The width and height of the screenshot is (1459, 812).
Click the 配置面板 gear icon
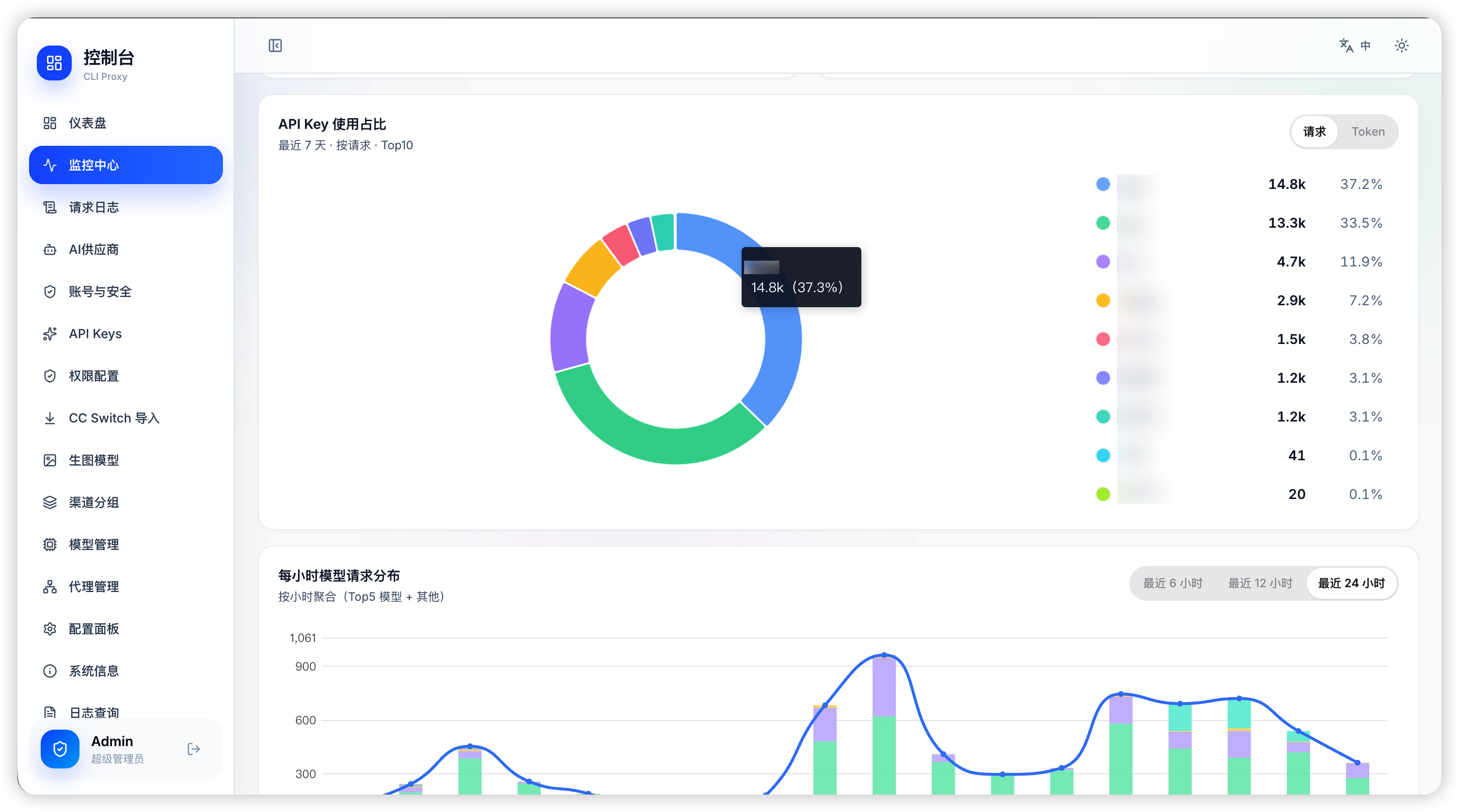click(50, 629)
